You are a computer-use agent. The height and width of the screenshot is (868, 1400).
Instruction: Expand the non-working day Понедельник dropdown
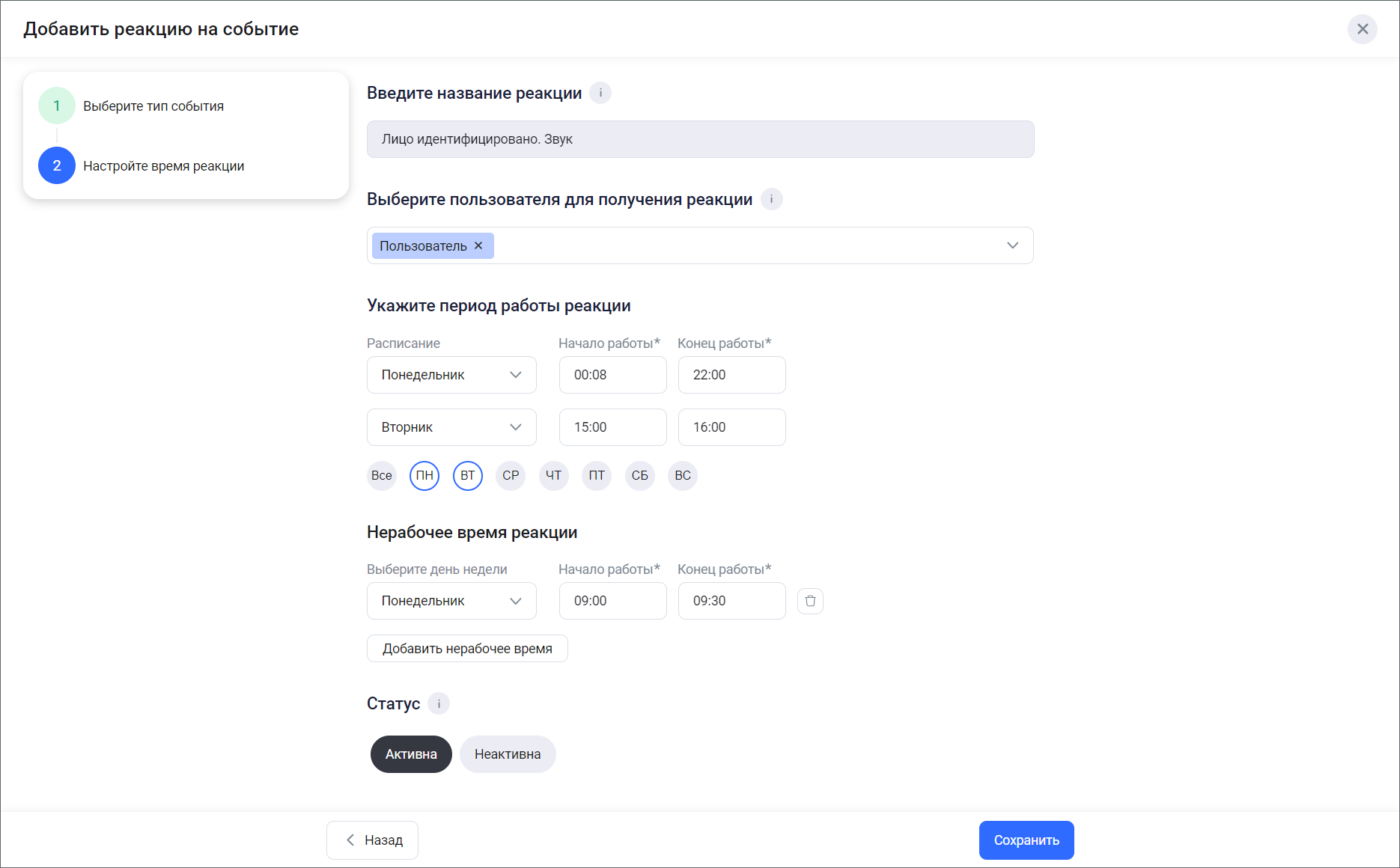pos(451,601)
